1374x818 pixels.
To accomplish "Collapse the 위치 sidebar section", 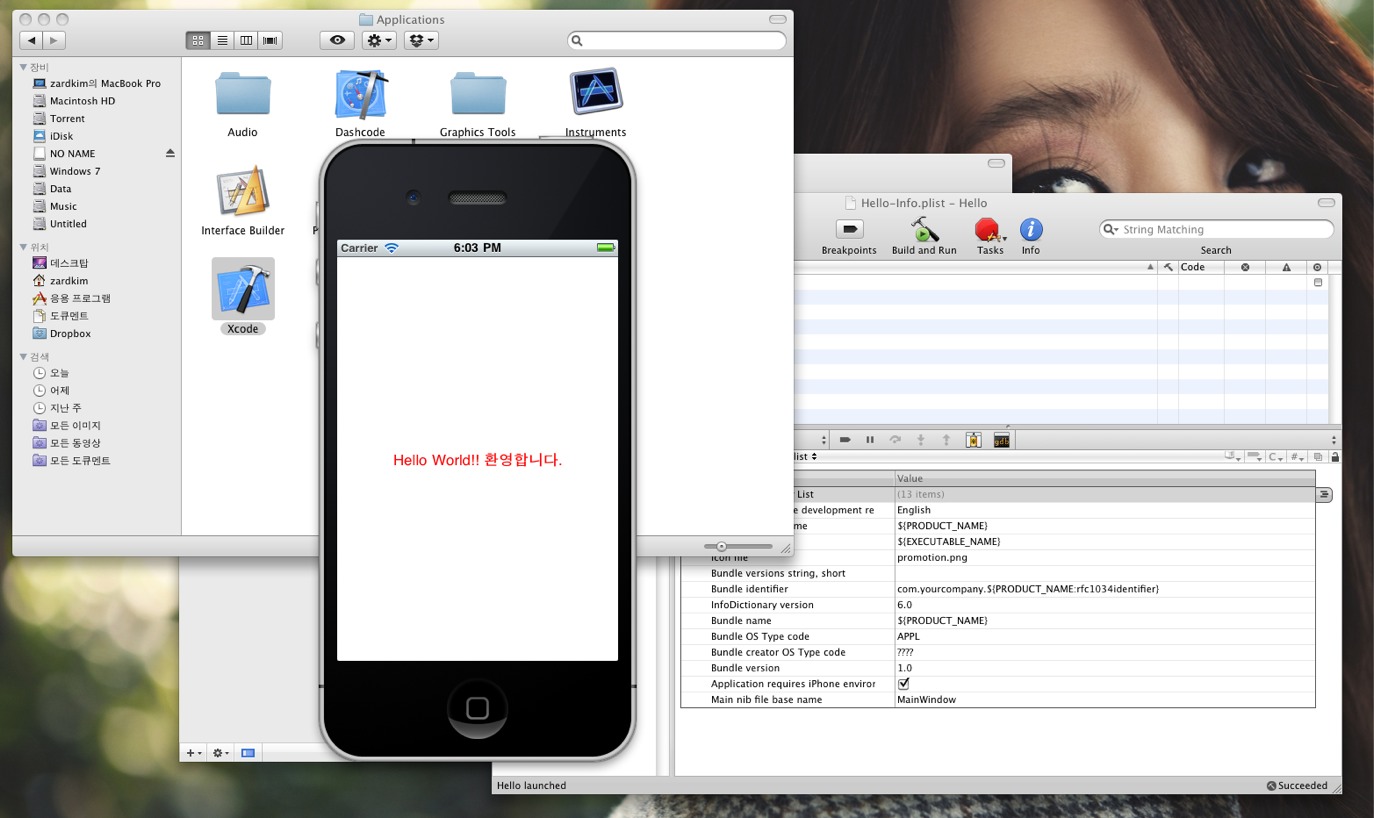I will point(23,246).
